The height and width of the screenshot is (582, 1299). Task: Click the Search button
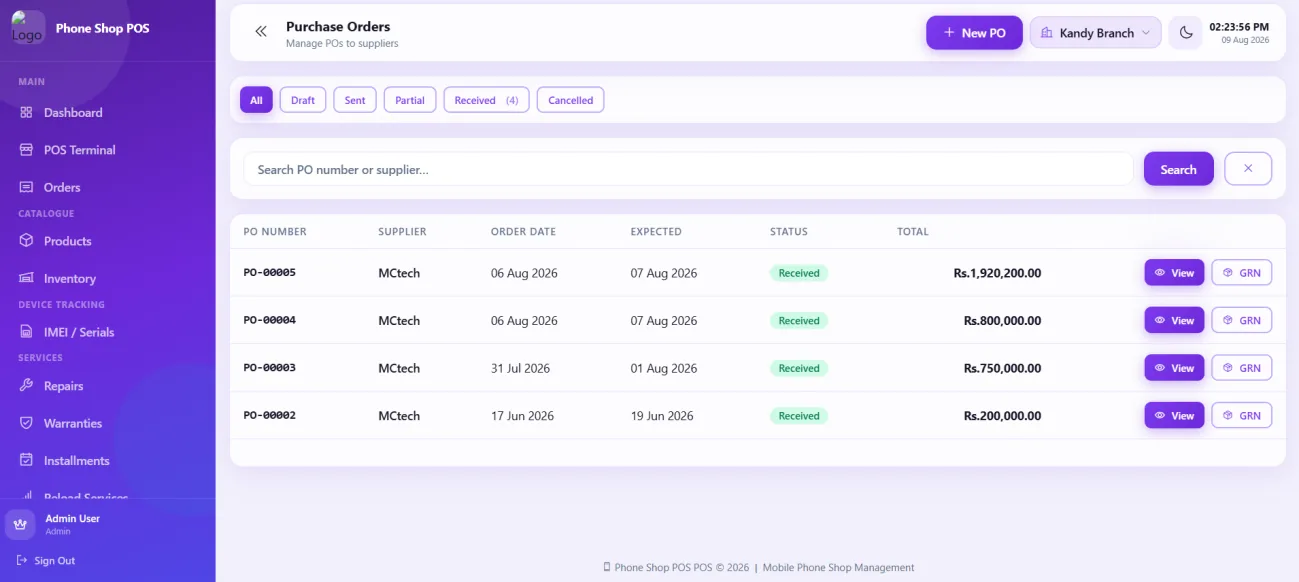pyautogui.click(x=1178, y=169)
